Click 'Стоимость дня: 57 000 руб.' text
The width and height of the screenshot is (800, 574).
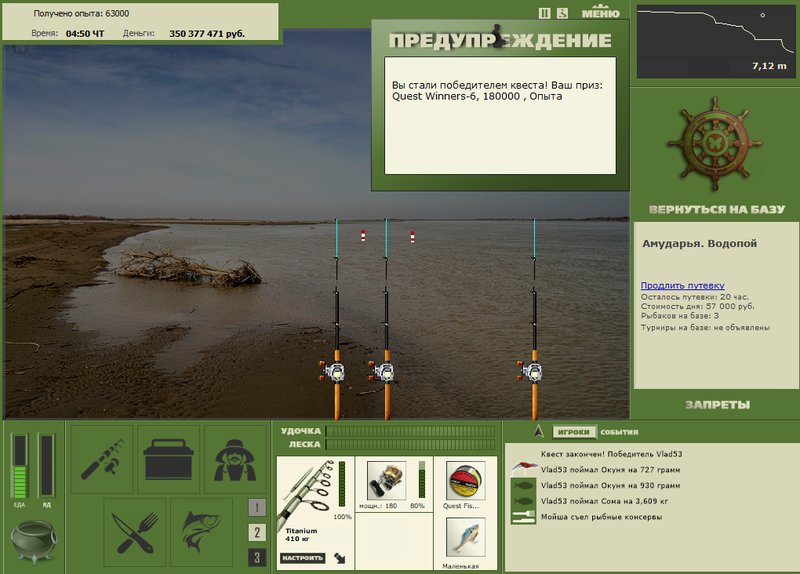pos(697,306)
